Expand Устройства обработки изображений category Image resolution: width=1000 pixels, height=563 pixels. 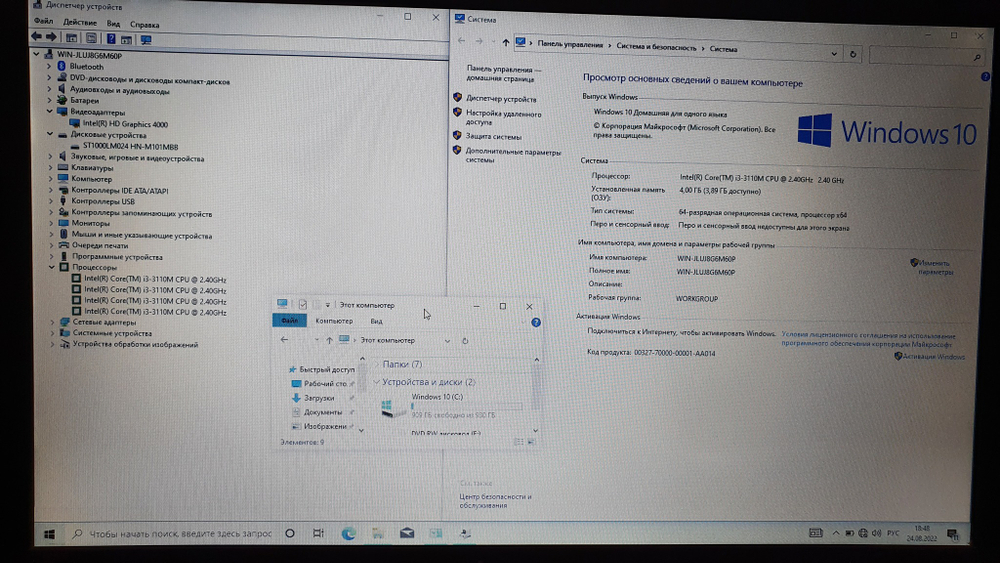click(52, 344)
